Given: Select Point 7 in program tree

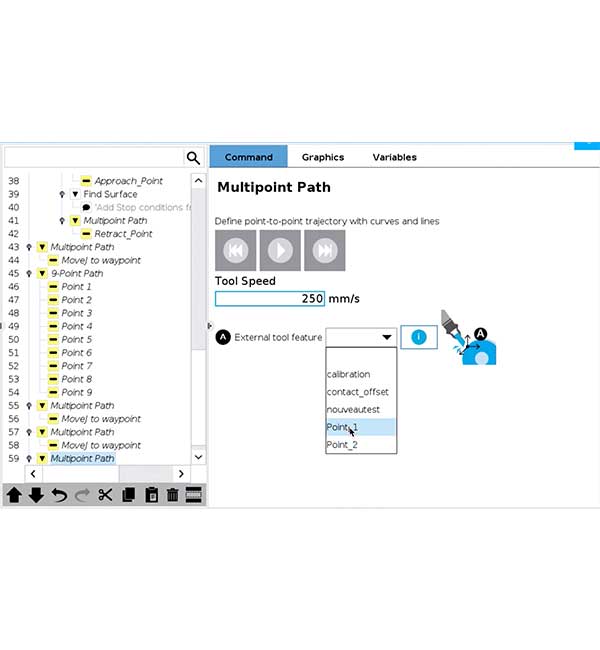Looking at the screenshot, I should pyautogui.click(x=76, y=366).
